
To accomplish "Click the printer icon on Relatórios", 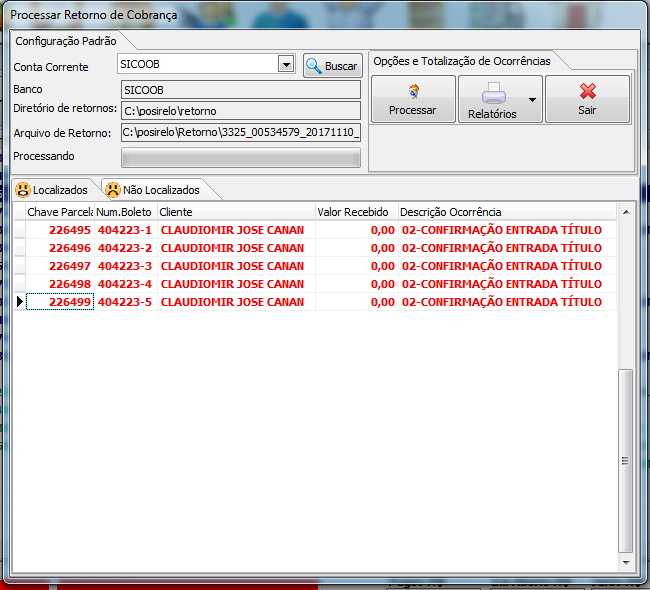I will coord(494,93).
